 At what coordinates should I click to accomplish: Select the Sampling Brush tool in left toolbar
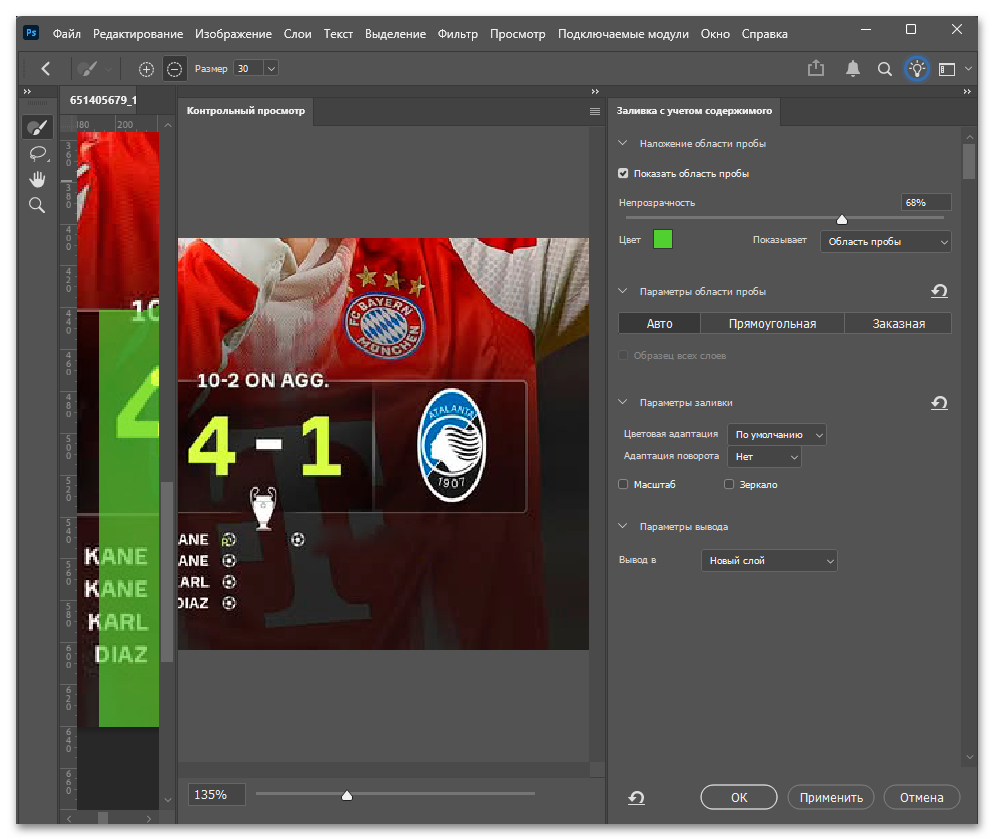(x=37, y=127)
